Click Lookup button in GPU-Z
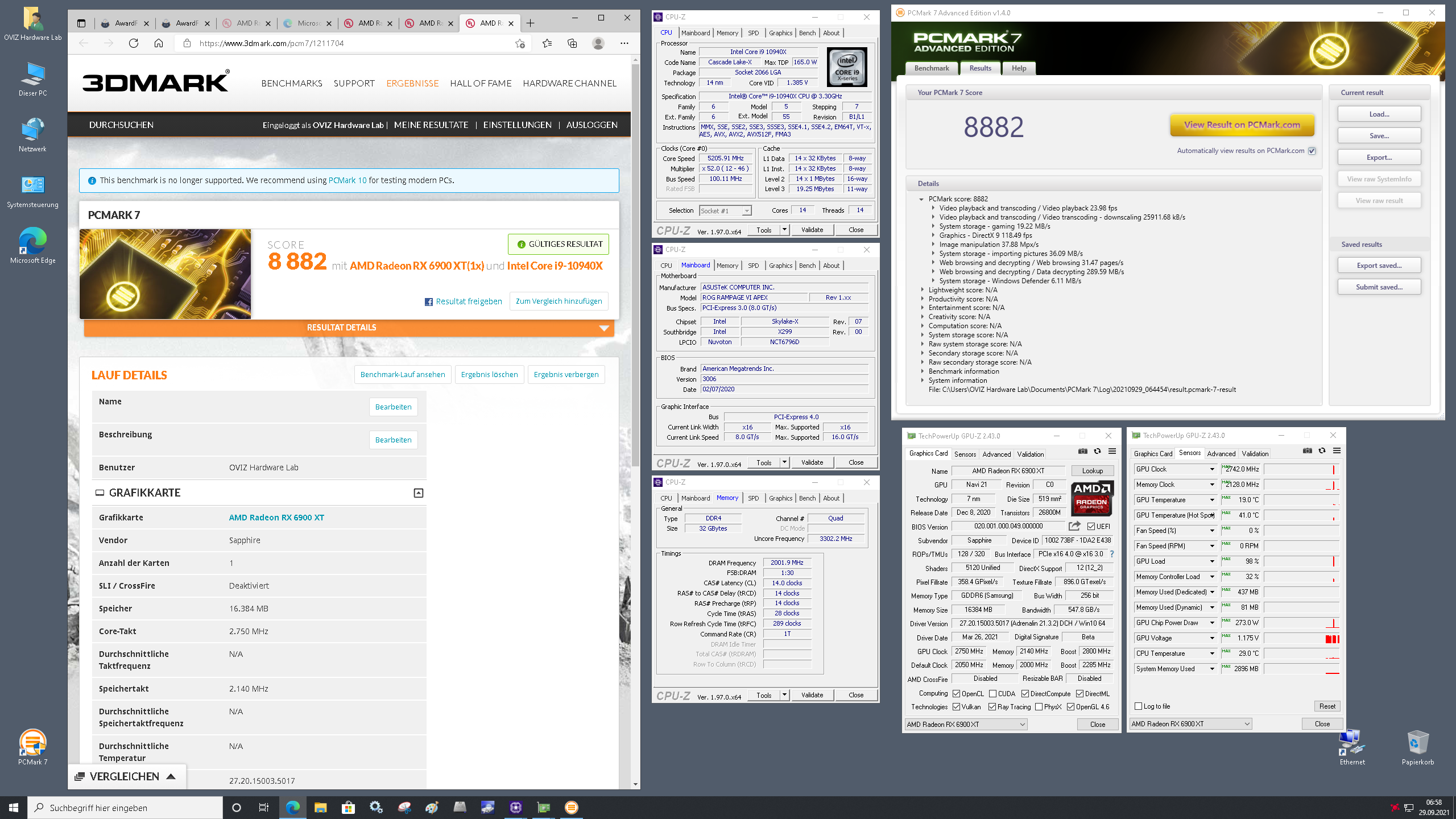Screen dimensions: 1456x819 tap(1092, 470)
